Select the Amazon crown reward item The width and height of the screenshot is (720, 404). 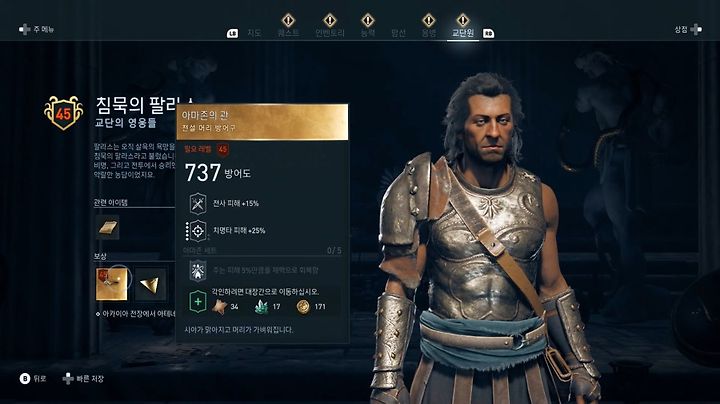pyautogui.click(x=112, y=284)
